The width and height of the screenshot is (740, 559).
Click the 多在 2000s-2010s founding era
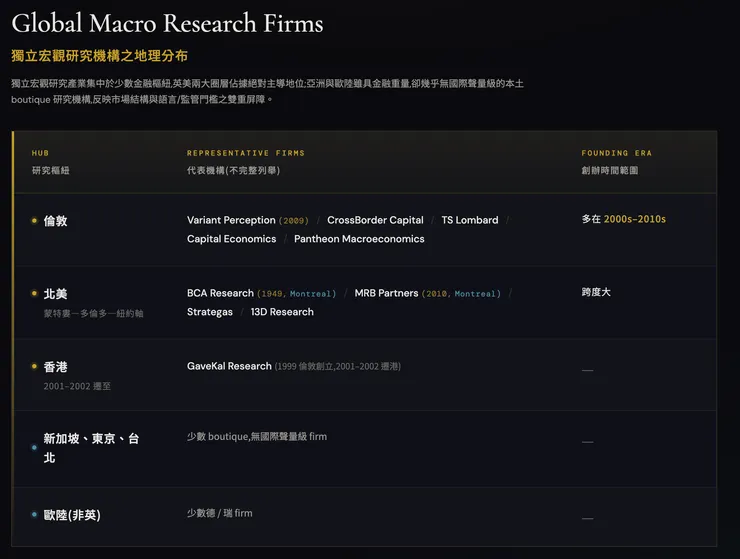623,219
